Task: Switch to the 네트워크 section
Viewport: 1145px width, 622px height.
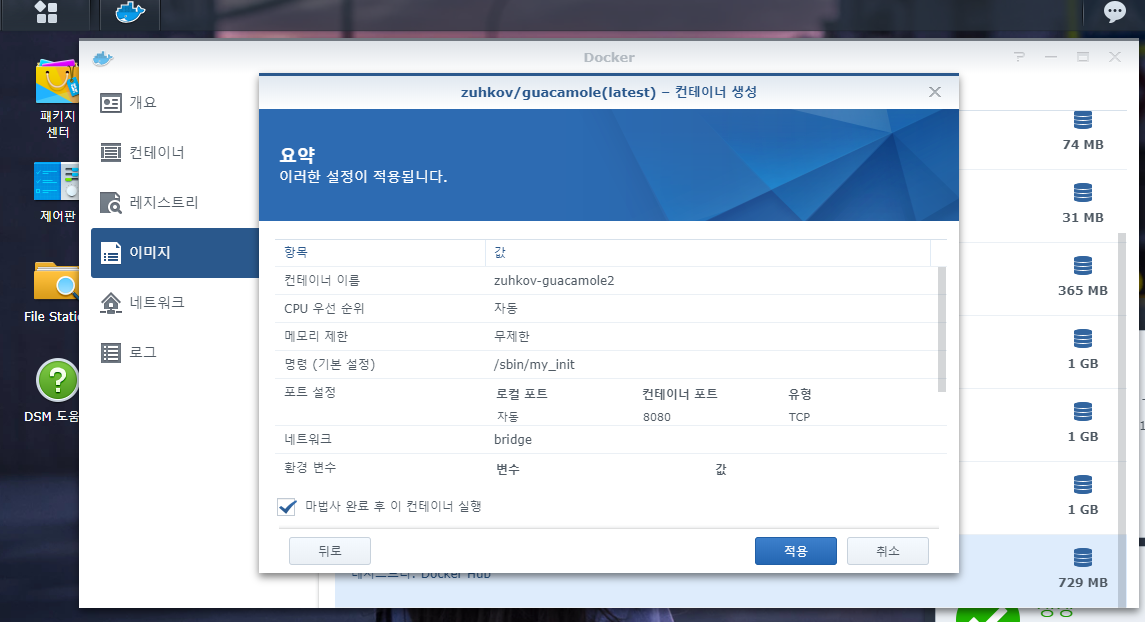Action: coord(175,302)
